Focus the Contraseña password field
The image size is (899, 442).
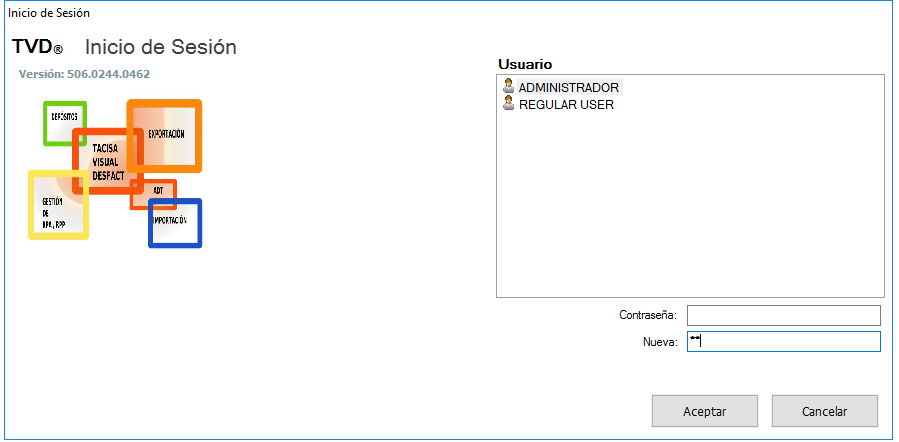coord(783,316)
